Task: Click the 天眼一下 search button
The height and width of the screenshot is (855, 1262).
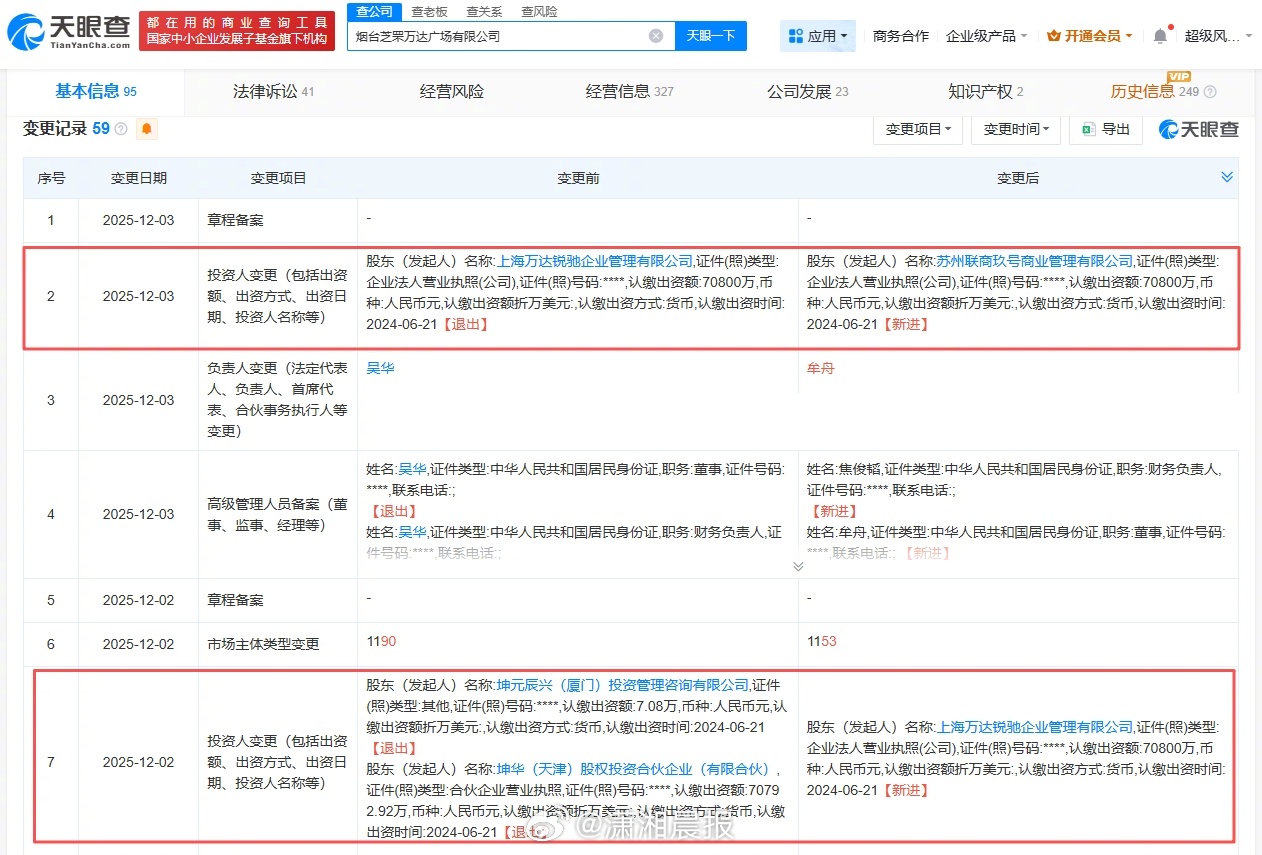Action: click(x=711, y=36)
